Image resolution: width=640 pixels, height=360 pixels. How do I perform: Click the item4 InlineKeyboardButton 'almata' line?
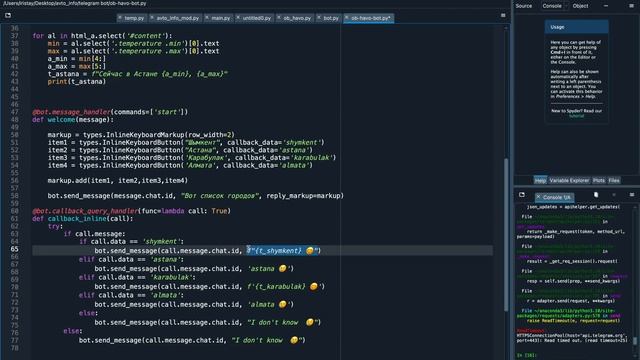pyautogui.click(x=180, y=165)
